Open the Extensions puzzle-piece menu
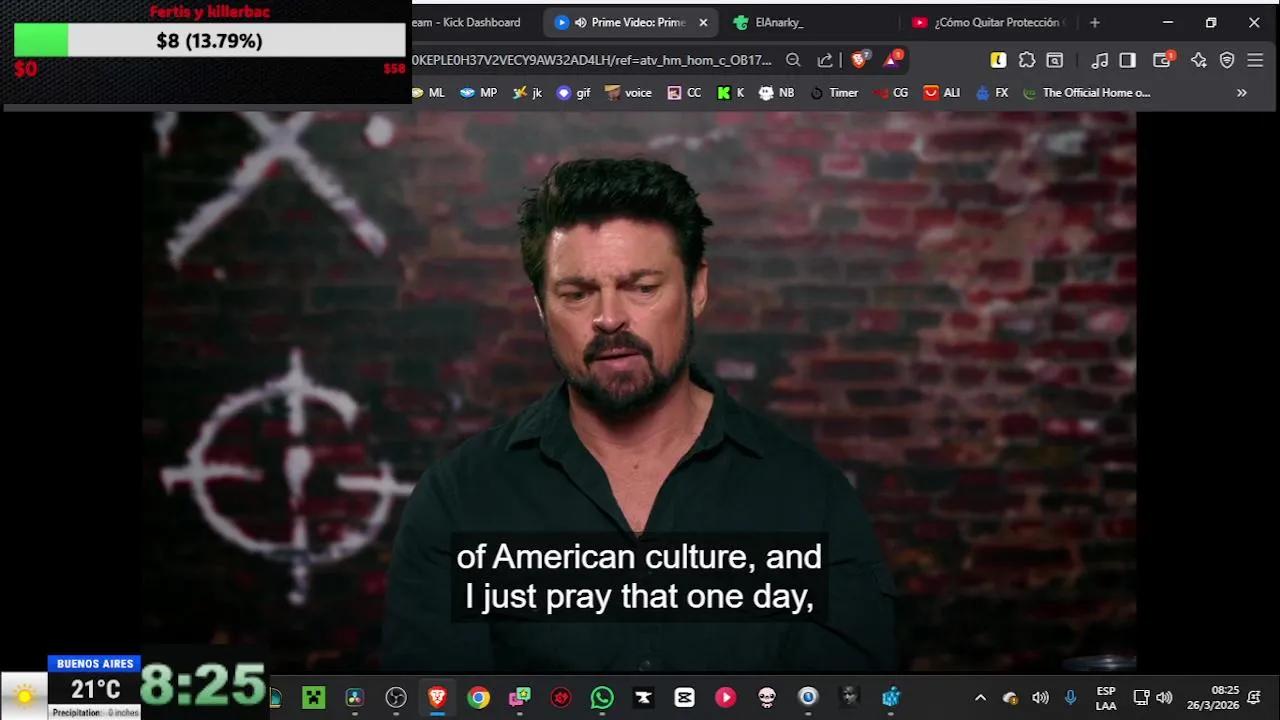This screenshot has height=720, width=1280. (1027, 60)
